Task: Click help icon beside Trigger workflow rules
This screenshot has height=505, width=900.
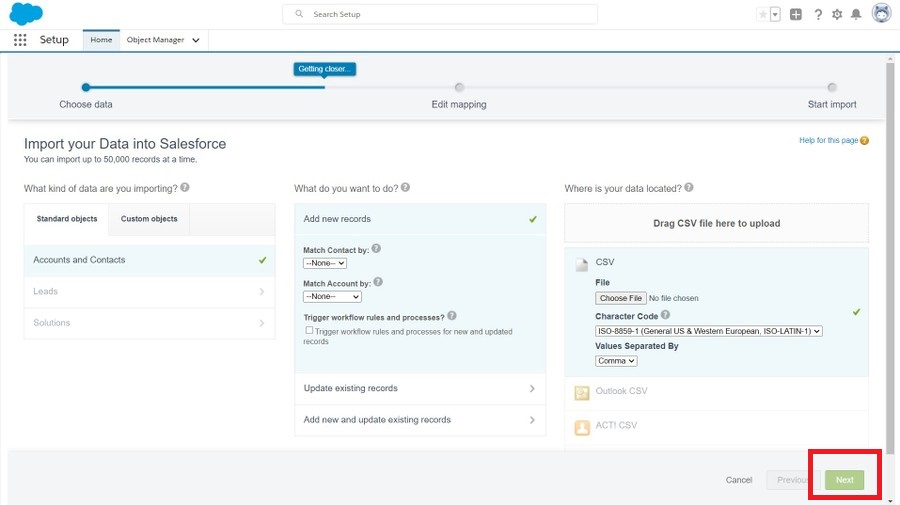Action: pyautogui.click(x=452, y=316)
